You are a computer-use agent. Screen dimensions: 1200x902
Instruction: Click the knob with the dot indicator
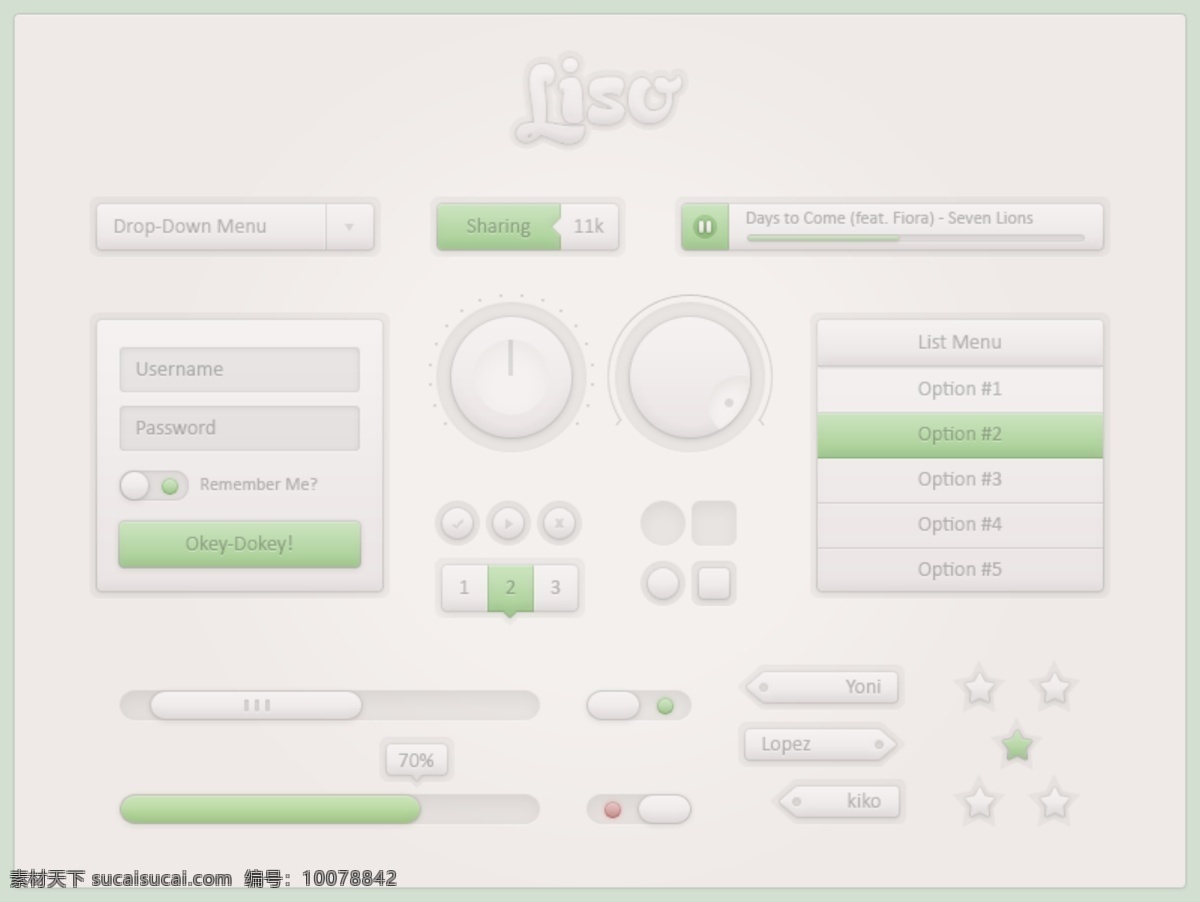coord(690,376)
